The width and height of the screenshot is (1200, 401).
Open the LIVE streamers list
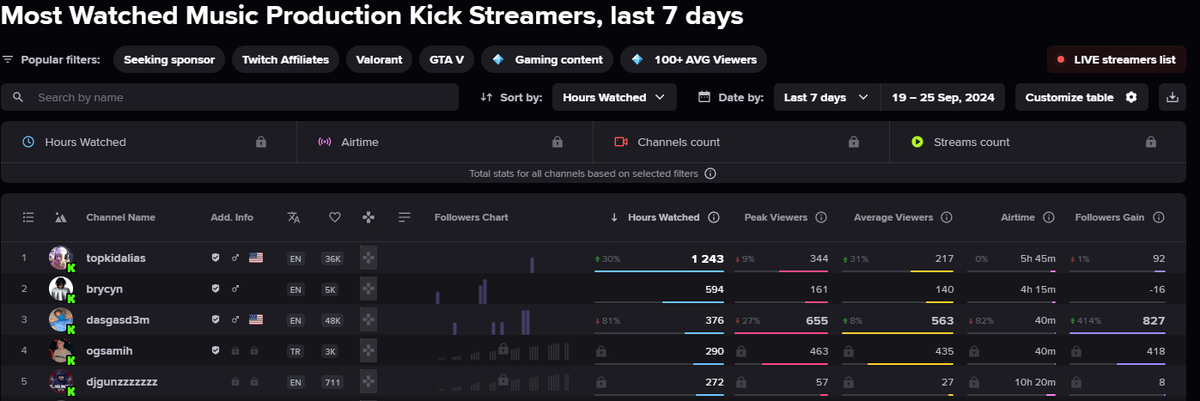pyautogui.click(x=1116, y=59)
